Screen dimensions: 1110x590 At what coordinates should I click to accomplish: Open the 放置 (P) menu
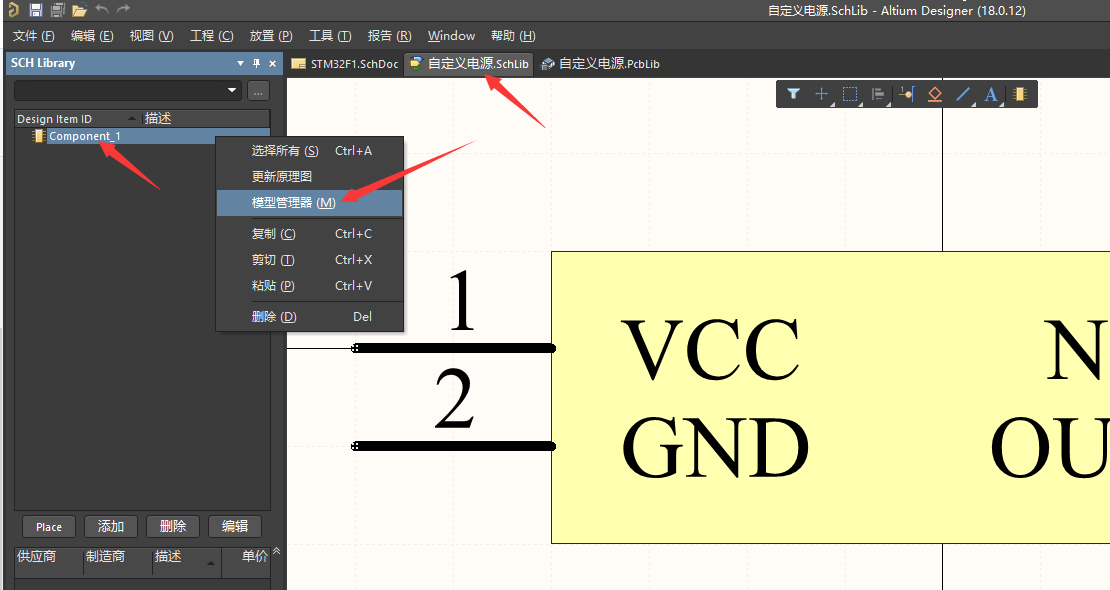pos(271,35)
